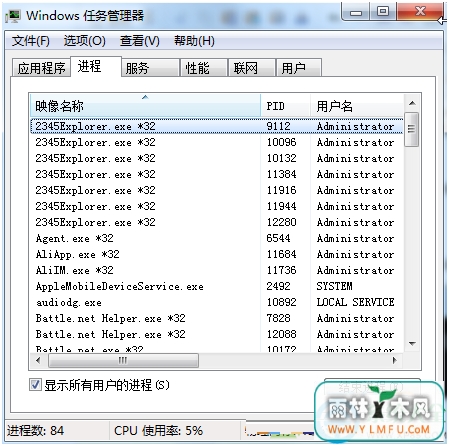Click the SYSTEM user name cell
This screenshot has height=446, width=449.
tap(334, 286)
